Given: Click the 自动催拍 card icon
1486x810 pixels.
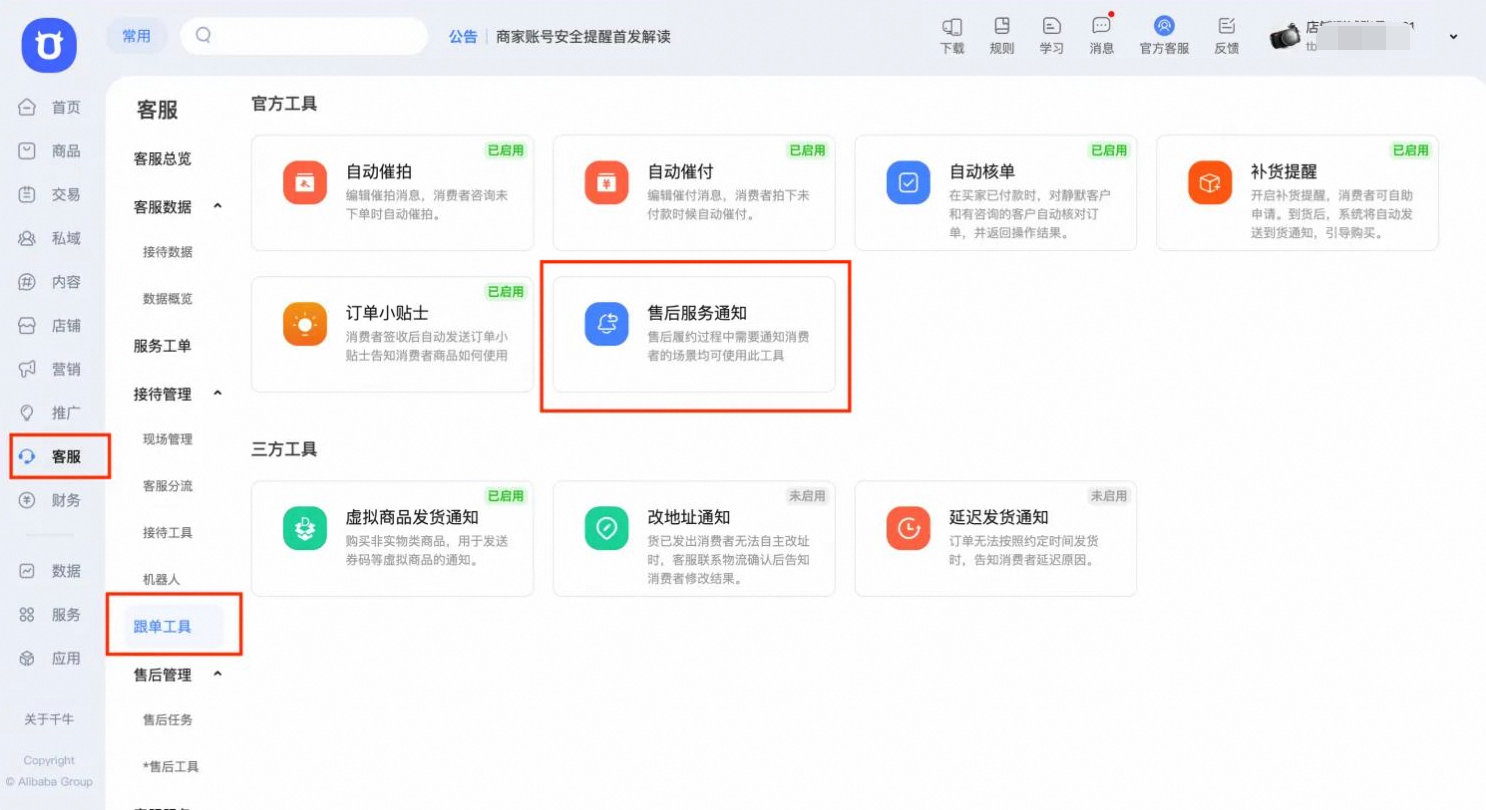Looking at the screenshot, I should coord(305,183).
